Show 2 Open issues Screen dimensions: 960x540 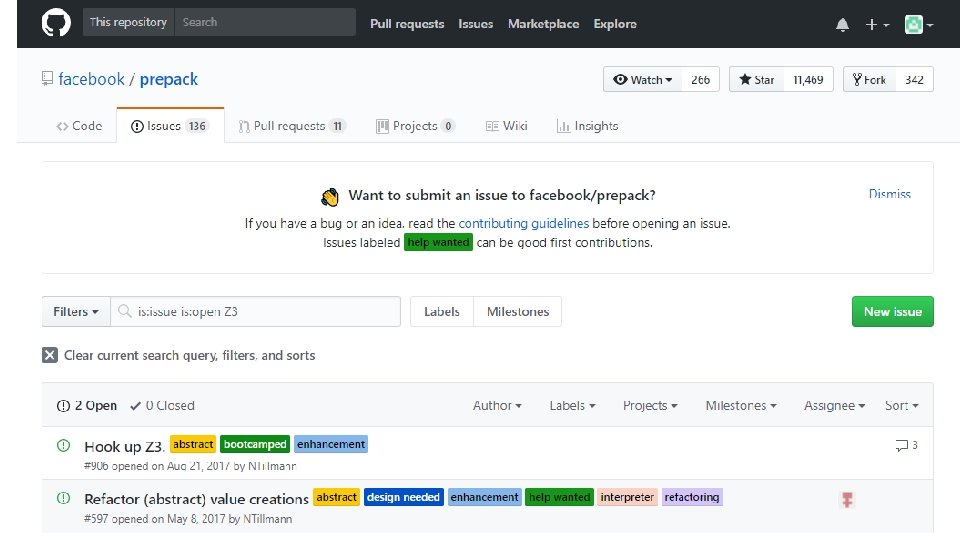(x=86, y=405)
